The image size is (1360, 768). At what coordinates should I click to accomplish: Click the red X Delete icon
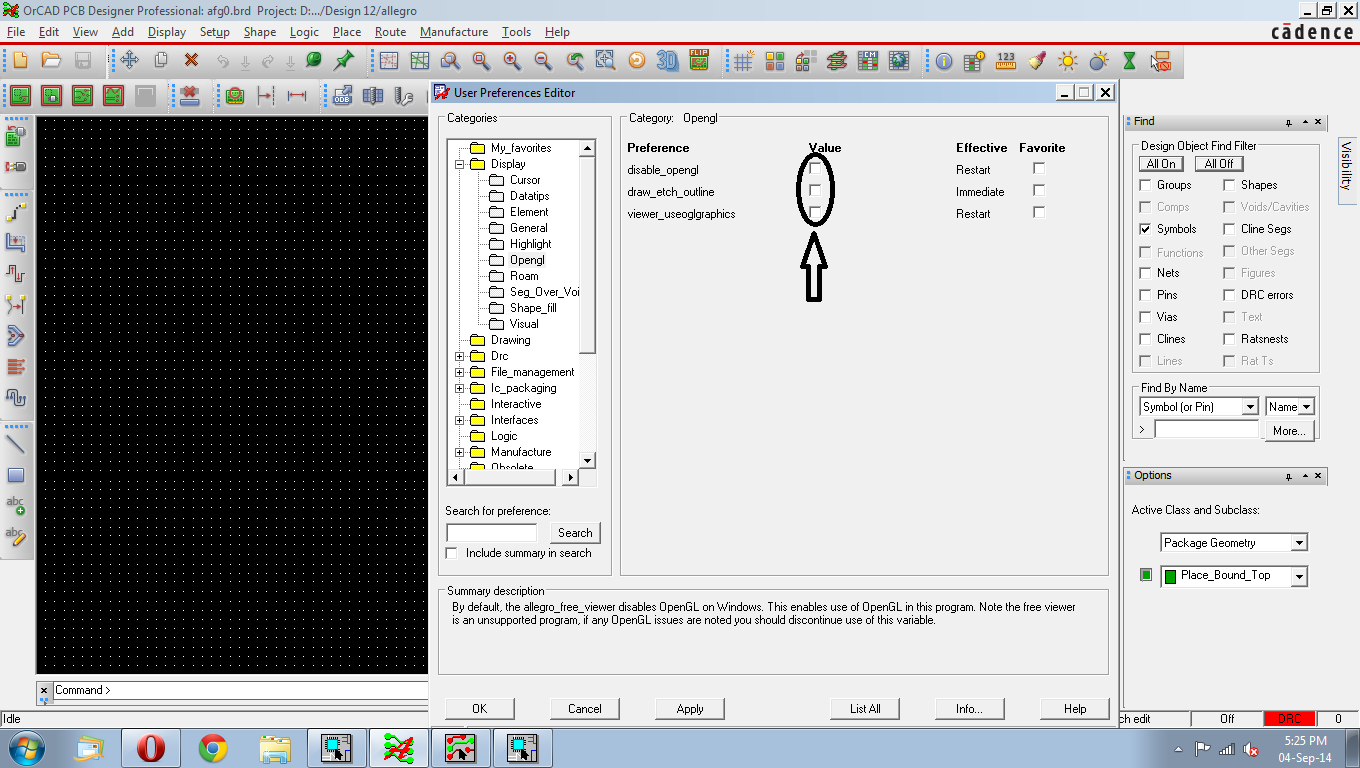tap(191, 61)
